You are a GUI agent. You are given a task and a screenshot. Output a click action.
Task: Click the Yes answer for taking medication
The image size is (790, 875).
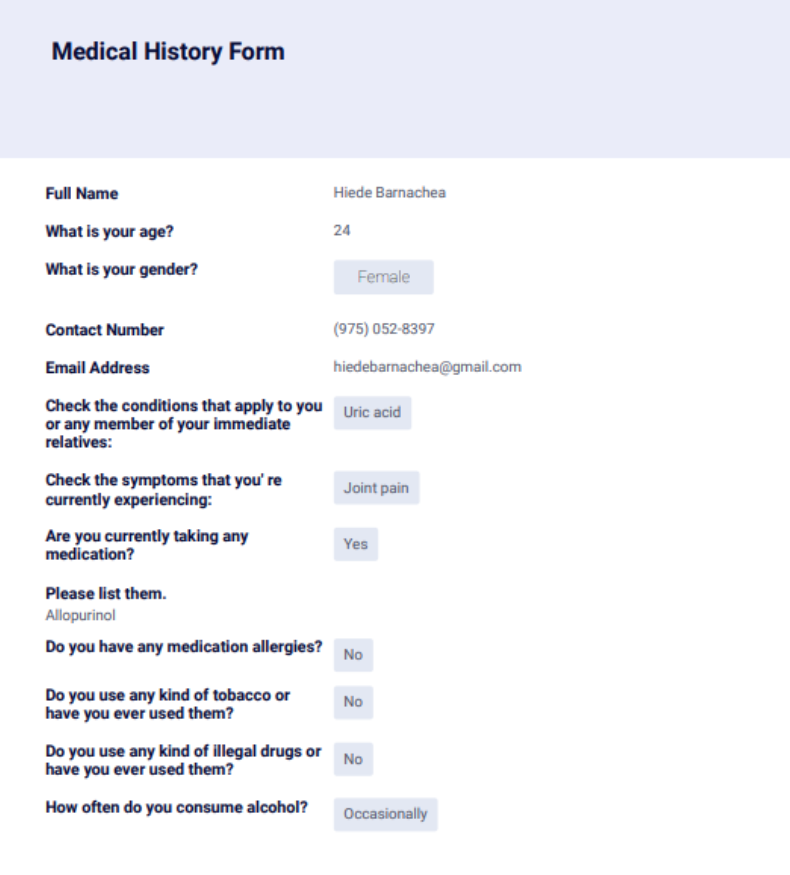[x=355, y=544]
